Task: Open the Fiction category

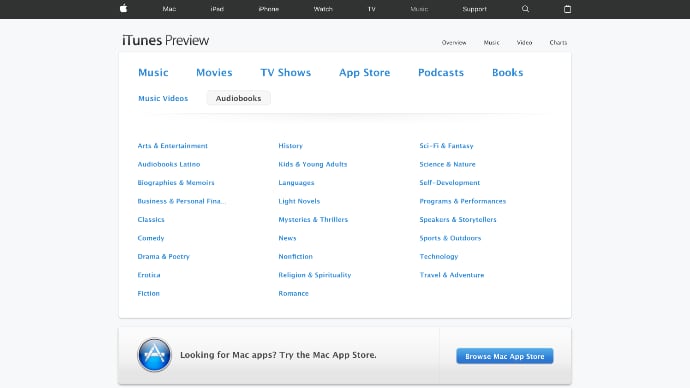Action: (148, 293)
